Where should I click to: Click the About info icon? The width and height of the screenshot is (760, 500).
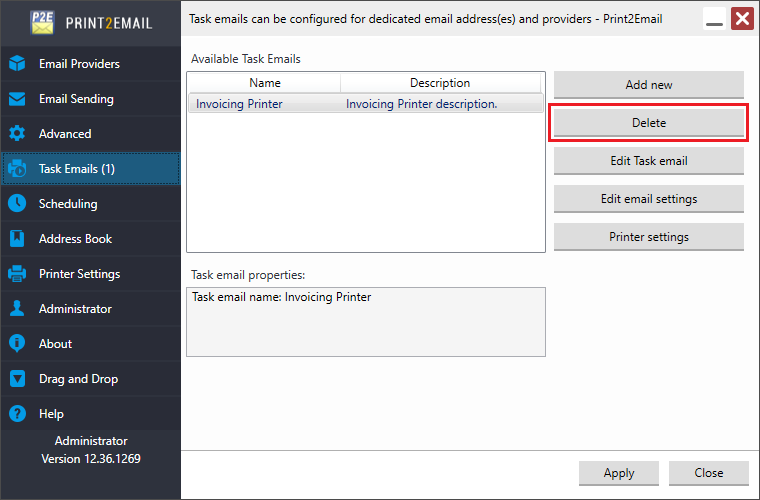click(17, 344)
